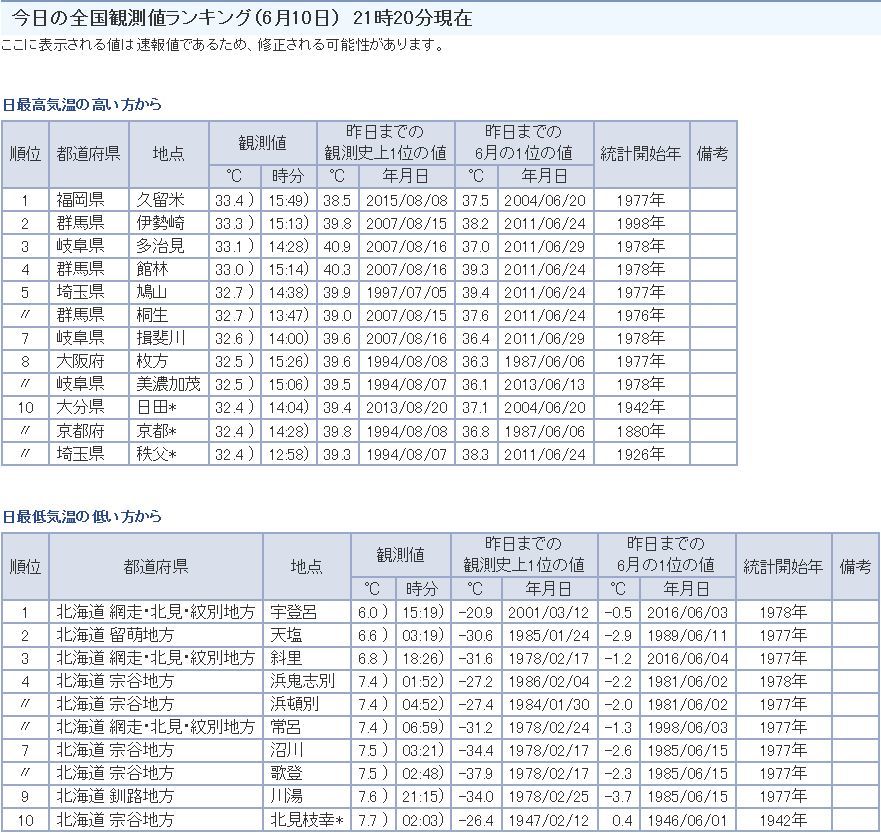This screenshot has width=881, height=833.
Task: Open the 宇登呂 lowest temperature station
Action: click(293, 612)
